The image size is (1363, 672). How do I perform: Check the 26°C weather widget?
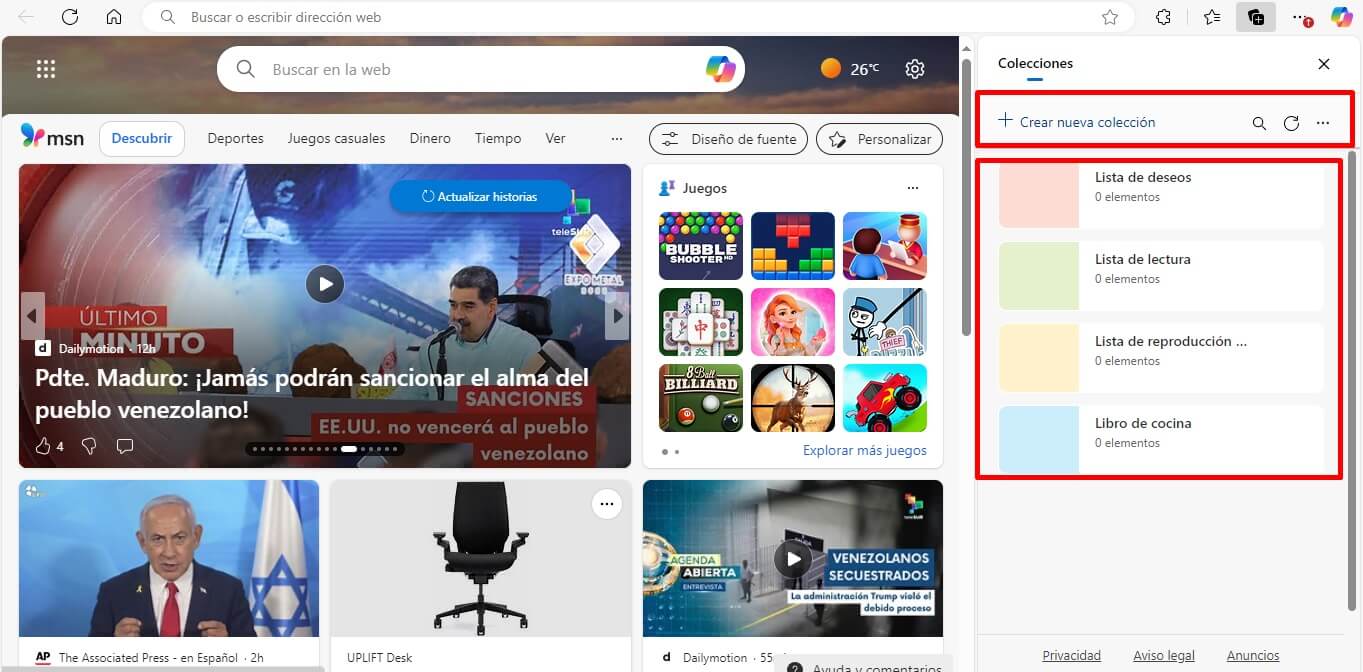pyautogui.click(x=850, y=69)
